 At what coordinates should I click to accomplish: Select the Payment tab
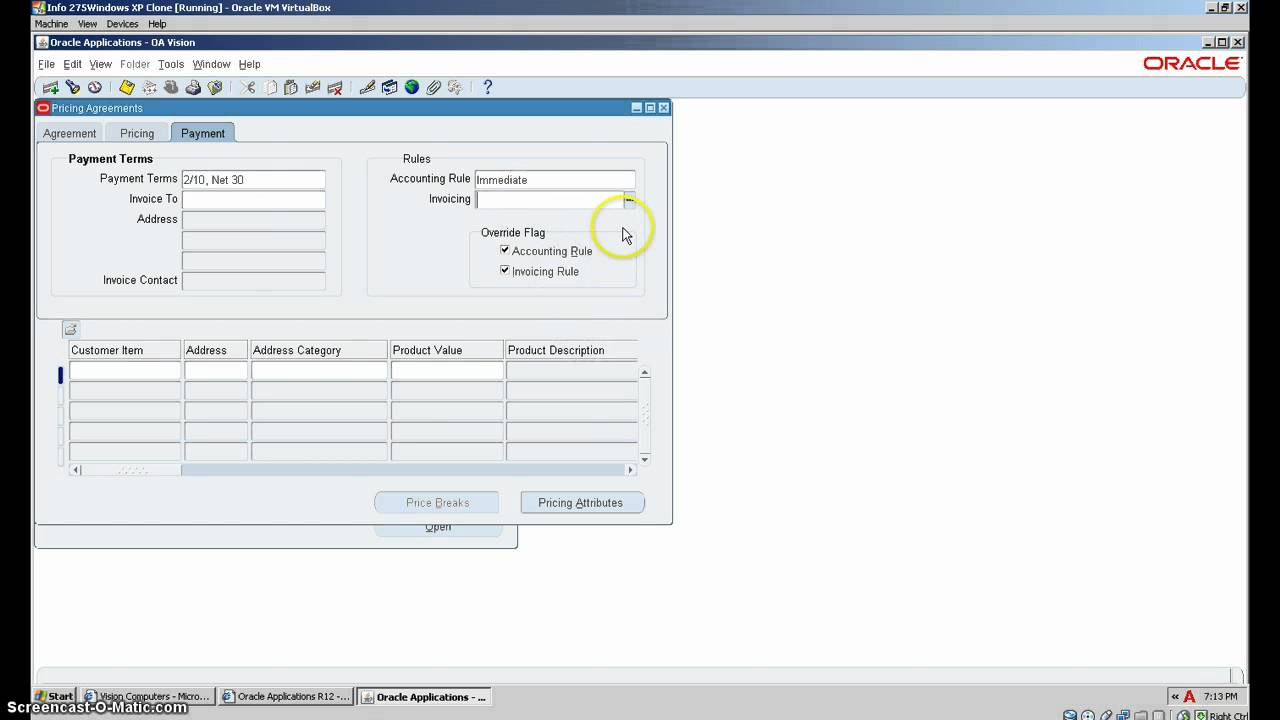[x=203, y=133]
